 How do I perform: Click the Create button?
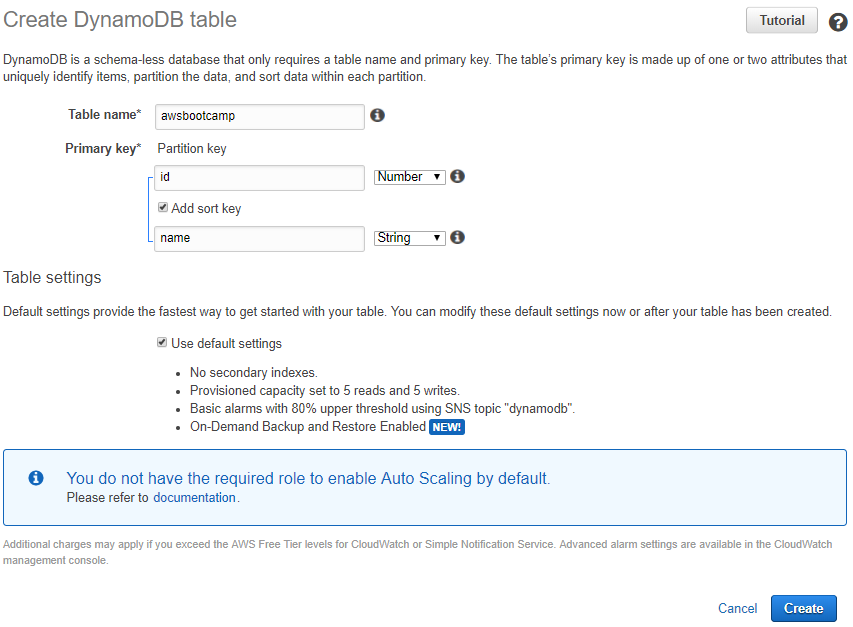[x=803, y=608]
